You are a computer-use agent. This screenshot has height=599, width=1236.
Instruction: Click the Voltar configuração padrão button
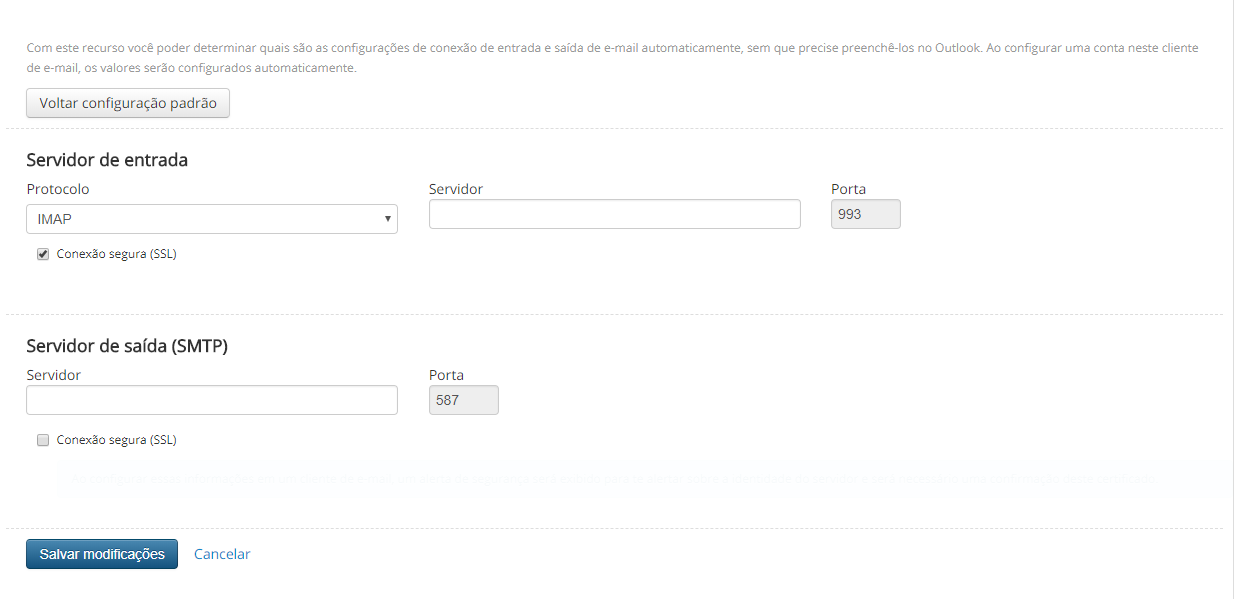(x=128, y=103)
